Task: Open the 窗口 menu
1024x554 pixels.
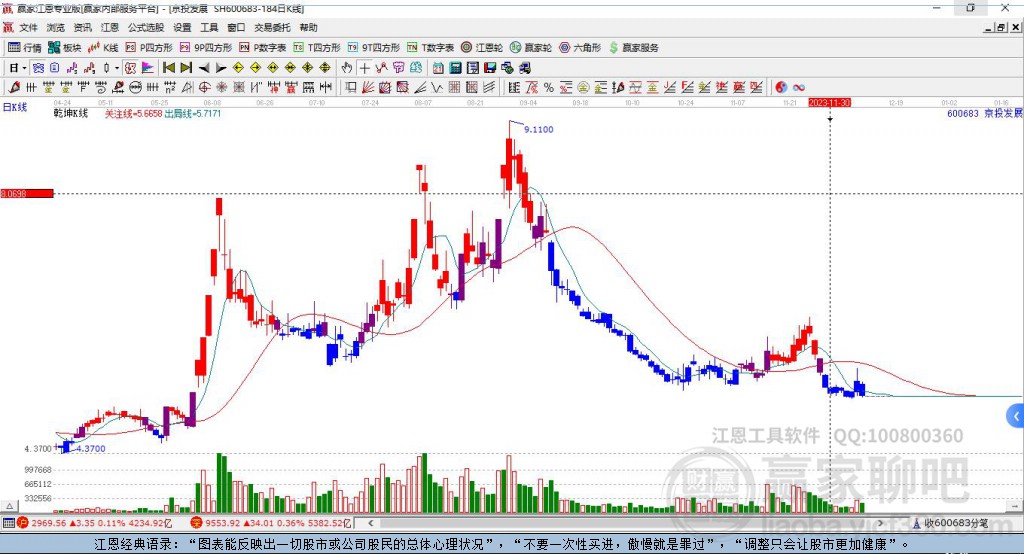Action: pos(236,27)
